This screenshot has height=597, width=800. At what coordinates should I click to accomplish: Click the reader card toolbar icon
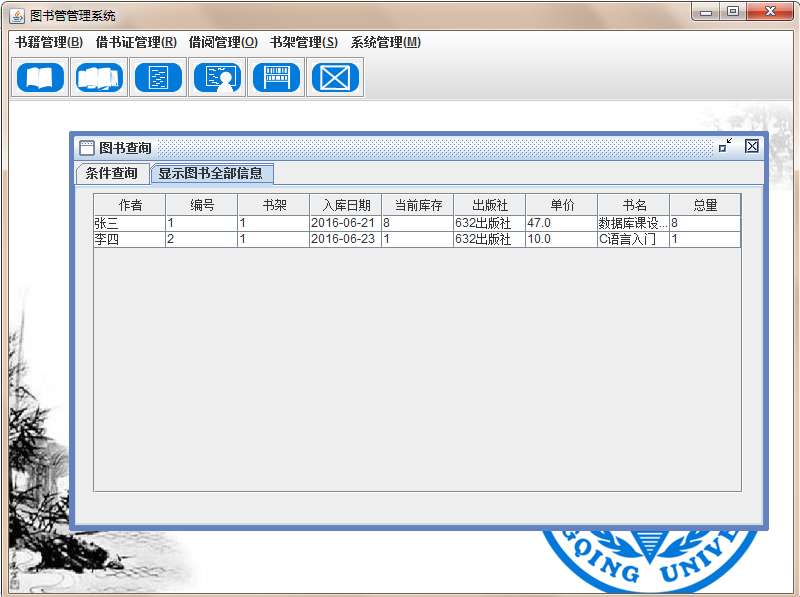pos(217,78)
